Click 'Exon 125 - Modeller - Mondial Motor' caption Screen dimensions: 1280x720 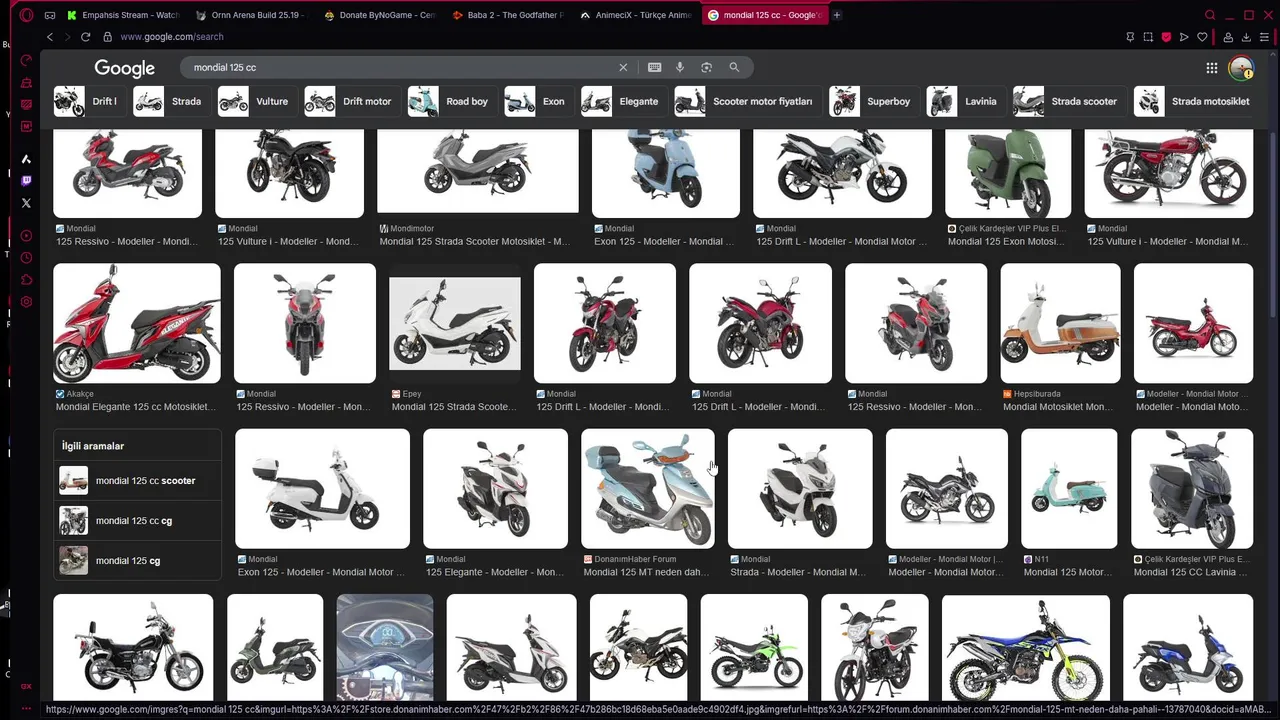[x=321, y=572]
